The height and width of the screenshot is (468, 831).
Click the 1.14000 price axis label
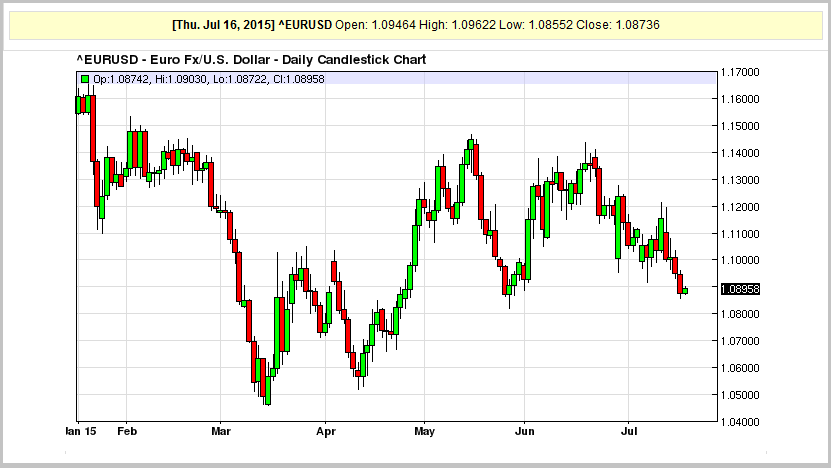point(740,153)
